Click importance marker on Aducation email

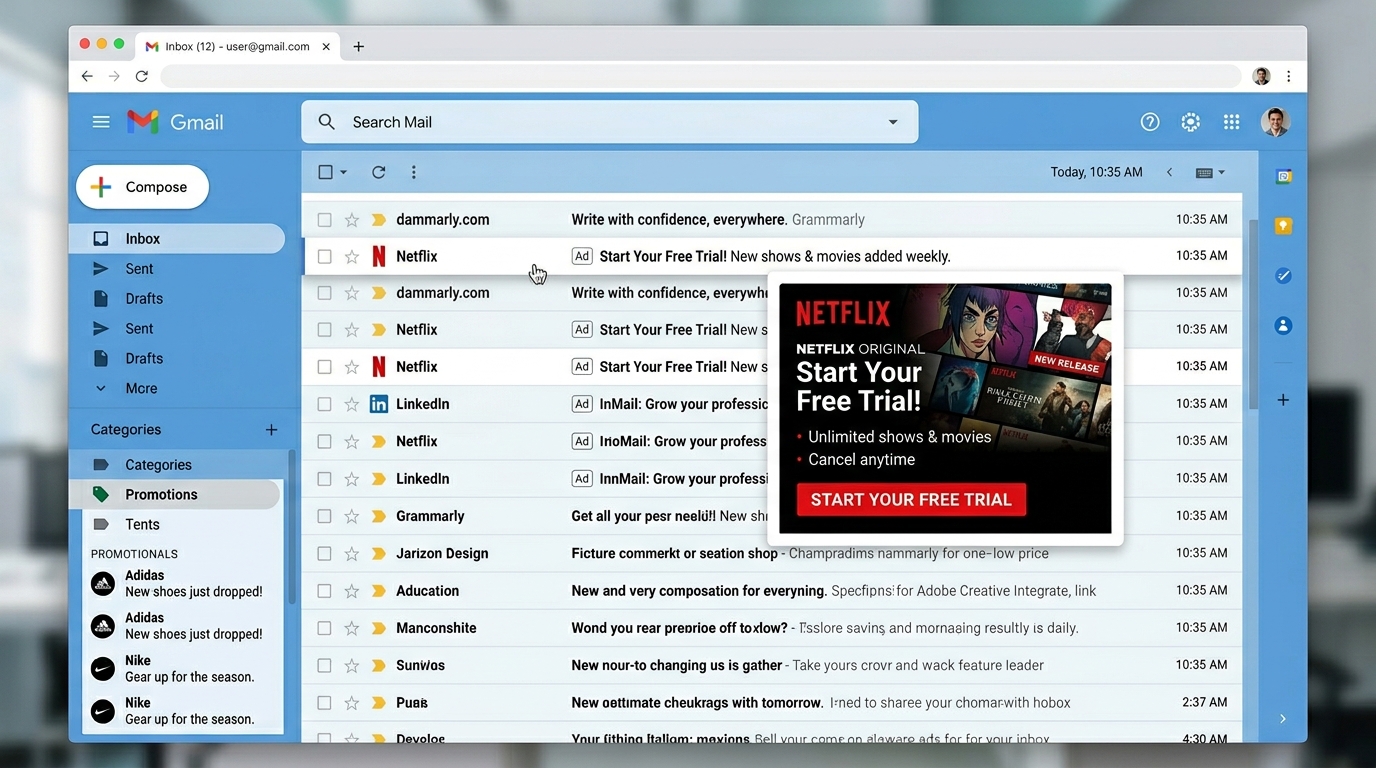[378, 591]
